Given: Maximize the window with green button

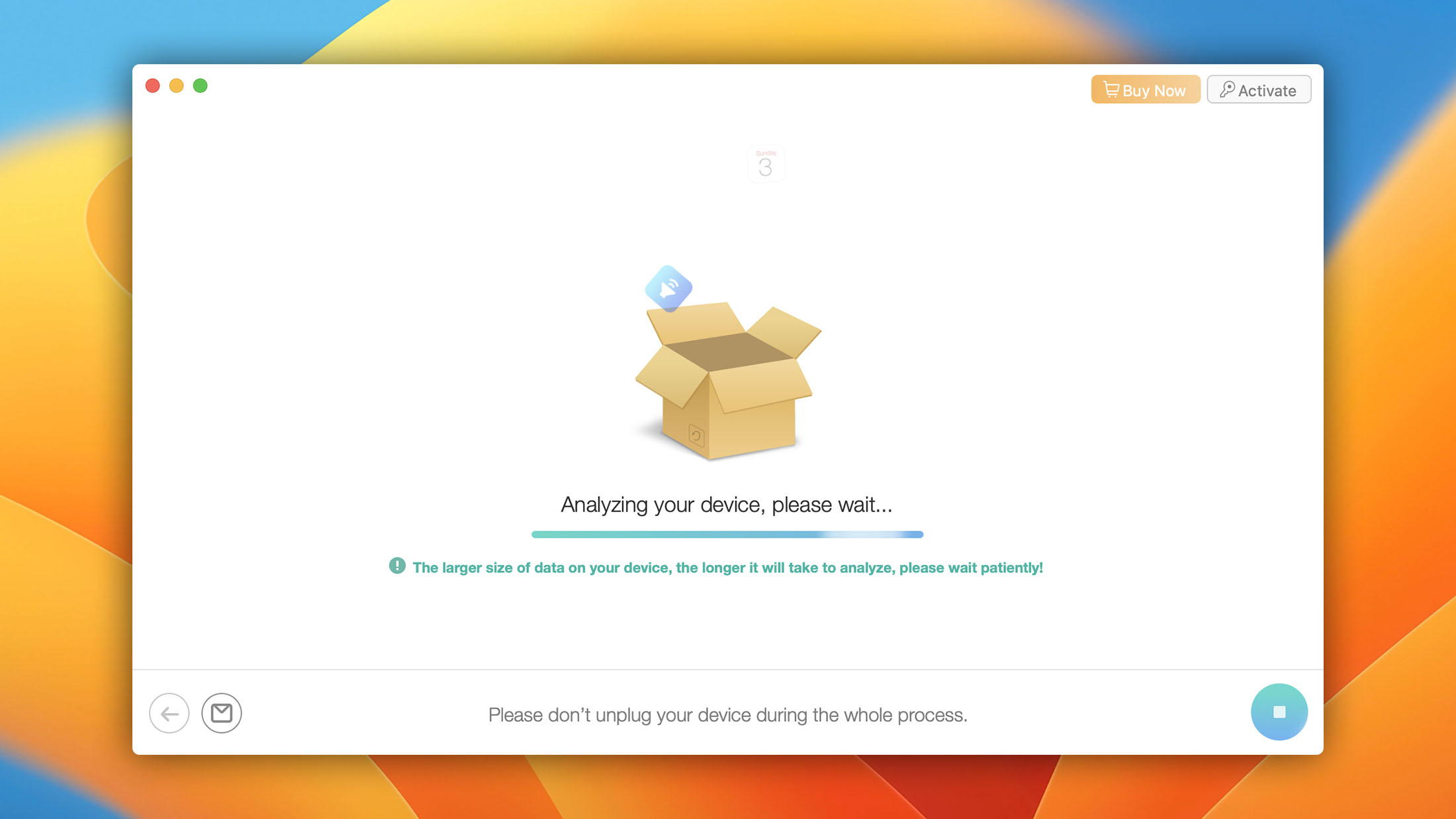Looking at the screenshot, I should click(201, 86).
